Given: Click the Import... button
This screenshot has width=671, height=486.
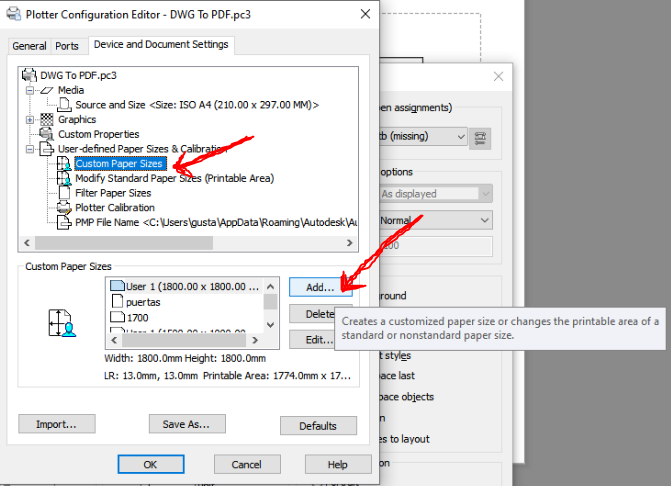Looking at the screenshot, I should pos(56,424).
